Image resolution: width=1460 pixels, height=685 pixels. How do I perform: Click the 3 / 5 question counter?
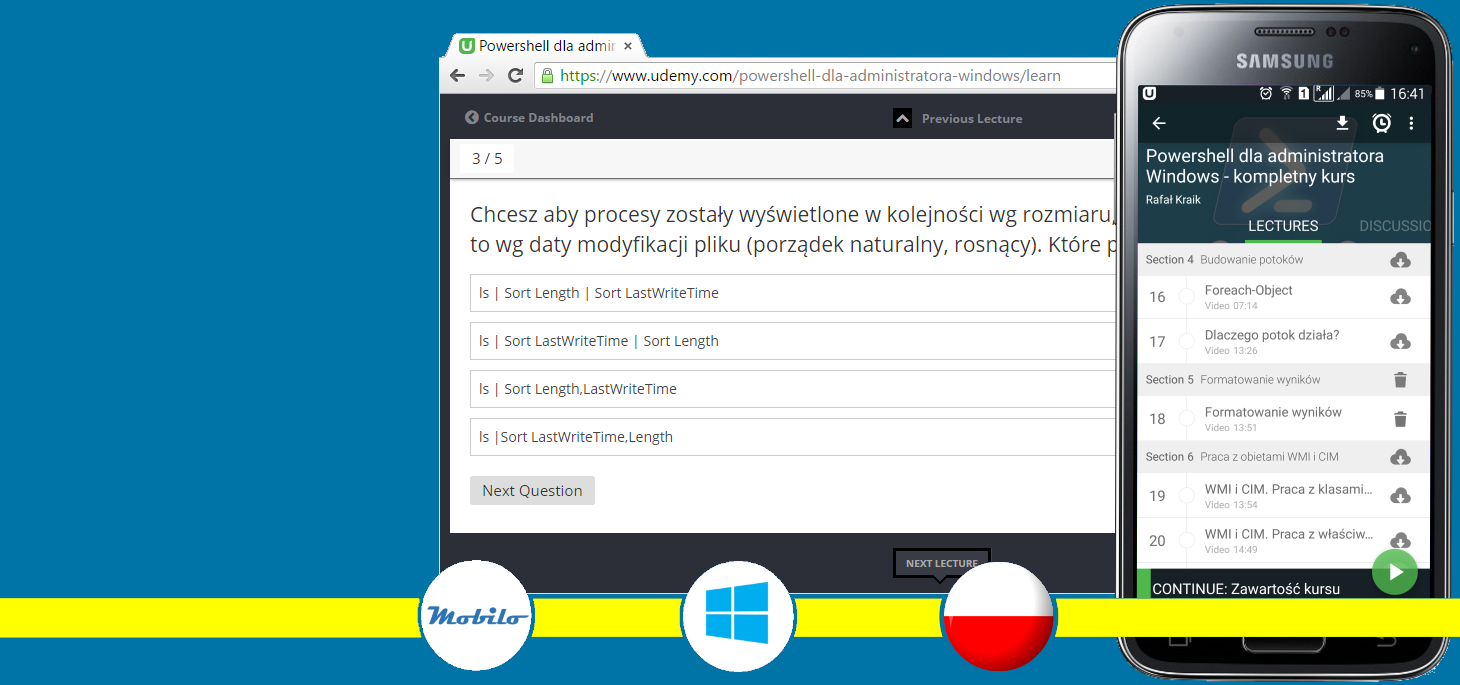click(x=487, y=158)
